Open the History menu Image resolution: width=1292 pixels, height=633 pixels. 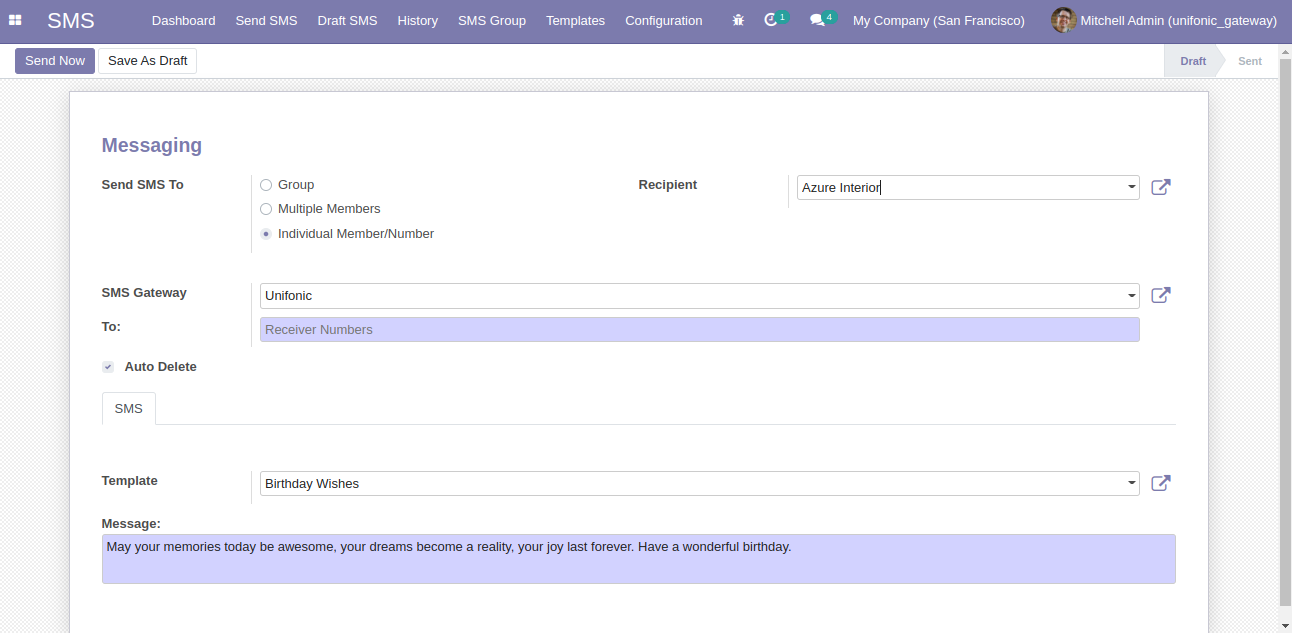pos(417,20)
